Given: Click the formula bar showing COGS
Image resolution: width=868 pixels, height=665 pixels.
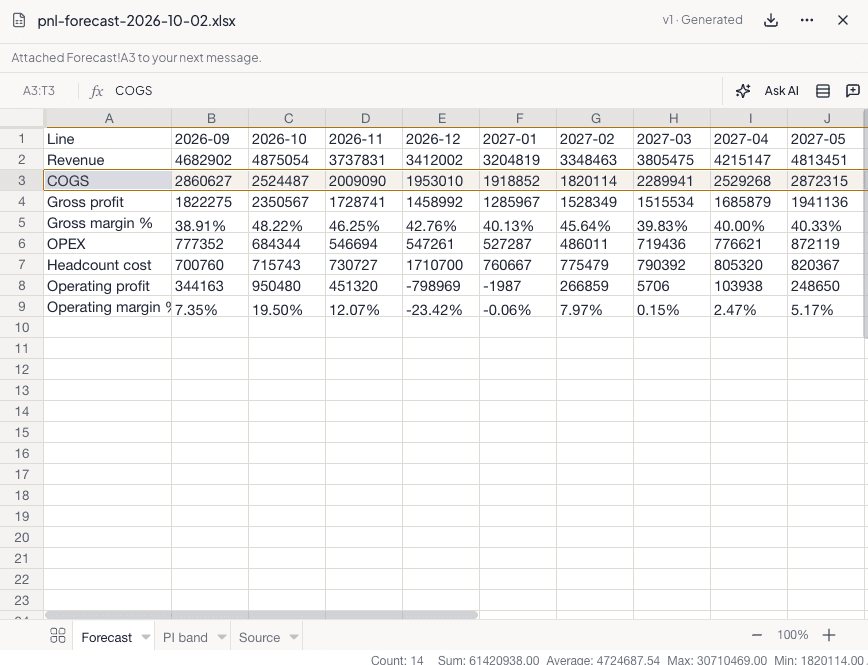Looking at the screenshot, I should point(415,91).
